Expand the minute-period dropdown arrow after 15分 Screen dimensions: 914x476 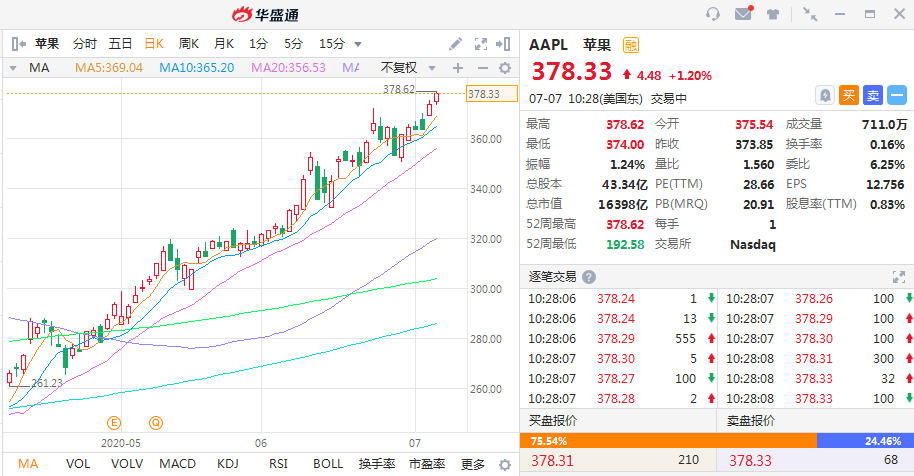pos(358,44)
